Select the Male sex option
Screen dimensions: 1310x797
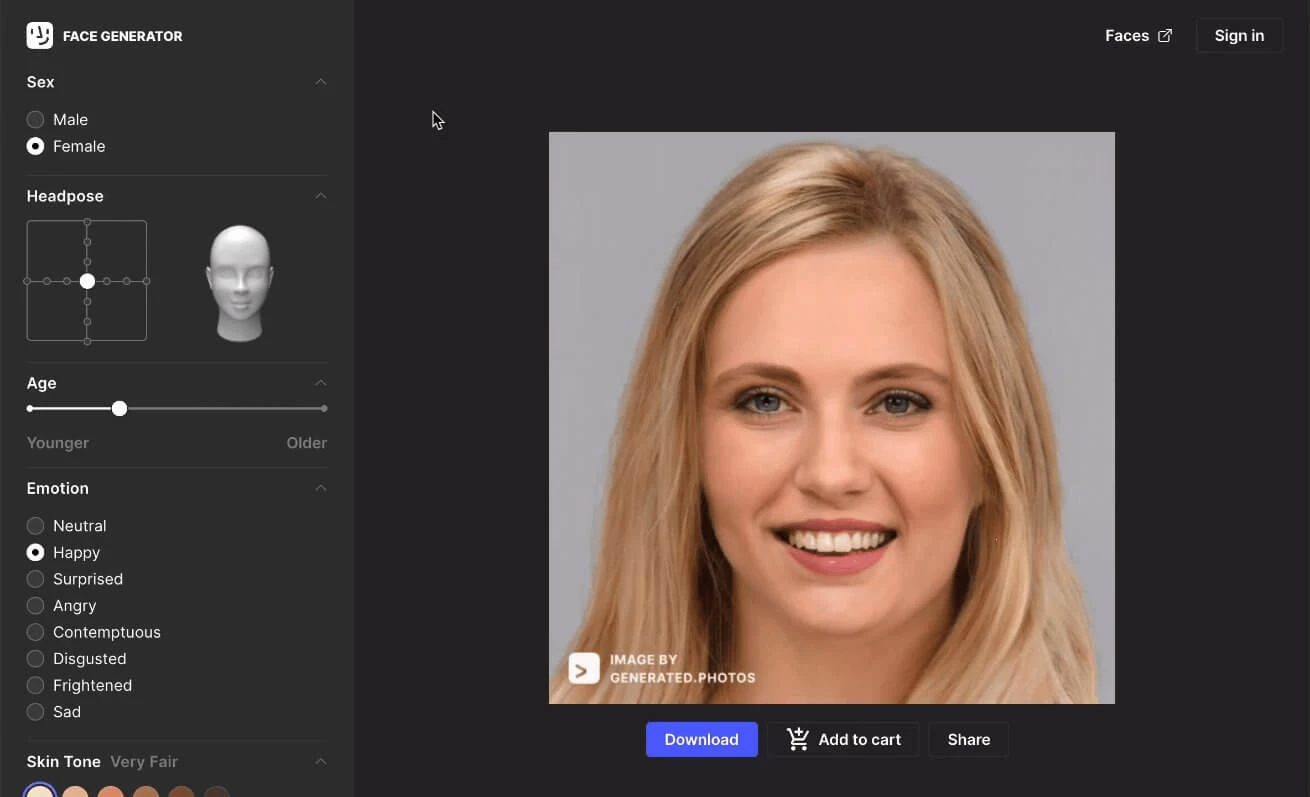(36, 119)
